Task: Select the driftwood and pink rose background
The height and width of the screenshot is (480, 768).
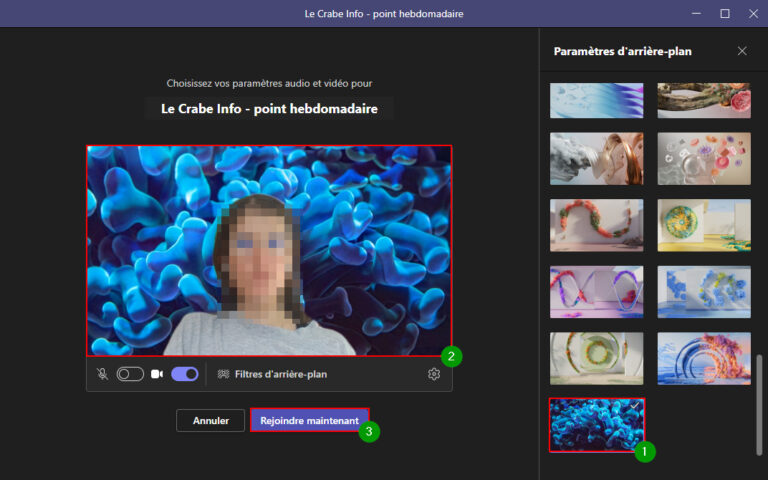Action: pyautogui.click(x=704, y=100)
